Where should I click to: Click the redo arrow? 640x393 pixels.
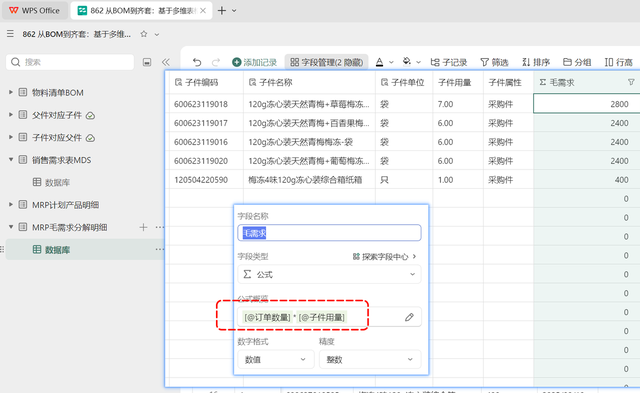tap(216, 62)
